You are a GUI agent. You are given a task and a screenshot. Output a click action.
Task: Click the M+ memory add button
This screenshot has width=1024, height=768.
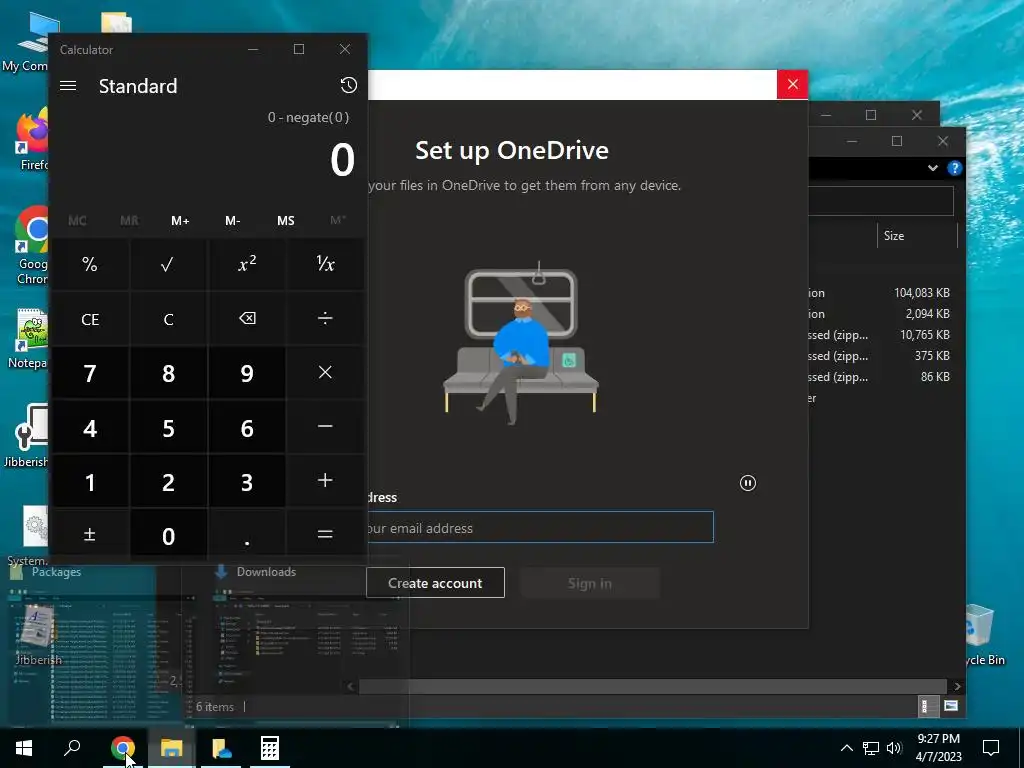180,221
